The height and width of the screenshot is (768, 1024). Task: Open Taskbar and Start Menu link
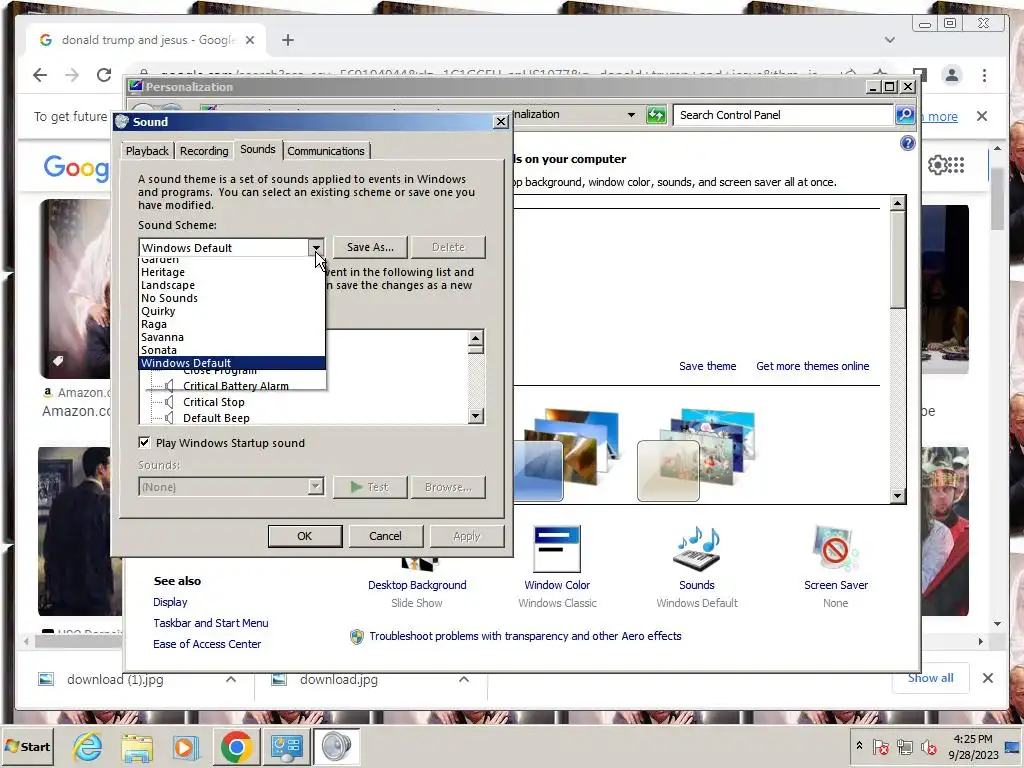point(210,623)
